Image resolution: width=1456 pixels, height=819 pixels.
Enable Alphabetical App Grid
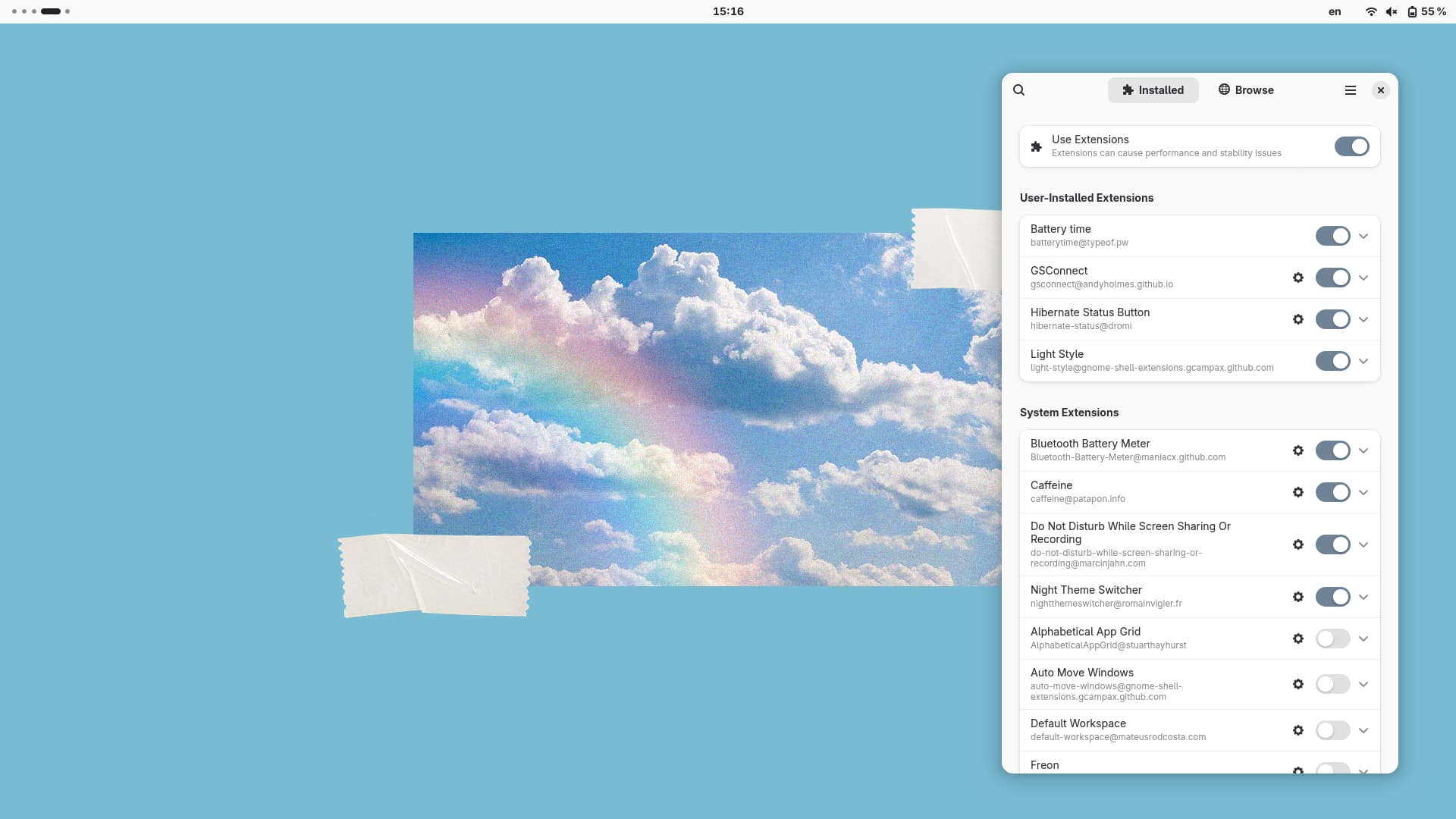(1332, 639)
